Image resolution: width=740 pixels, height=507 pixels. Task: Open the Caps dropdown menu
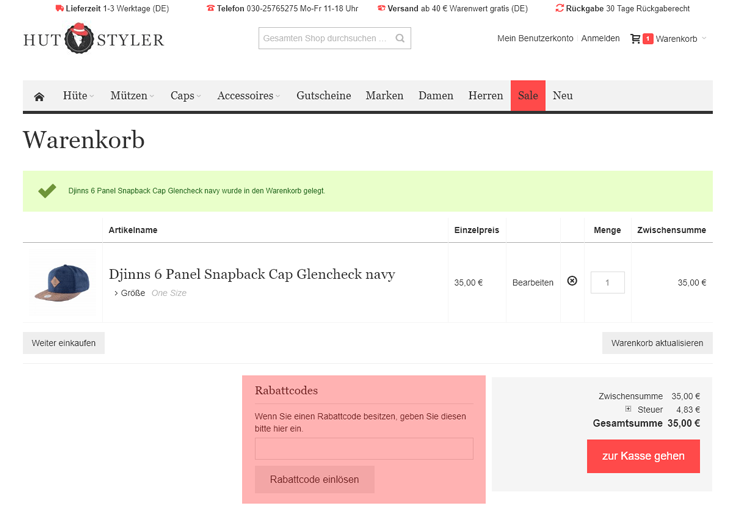click(185, 95)
